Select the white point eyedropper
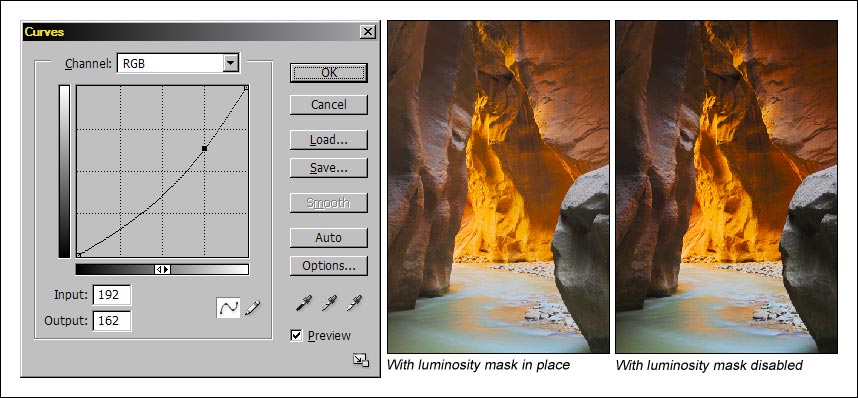This screenshot has height=398, width=858. click(x=354, y=303)
